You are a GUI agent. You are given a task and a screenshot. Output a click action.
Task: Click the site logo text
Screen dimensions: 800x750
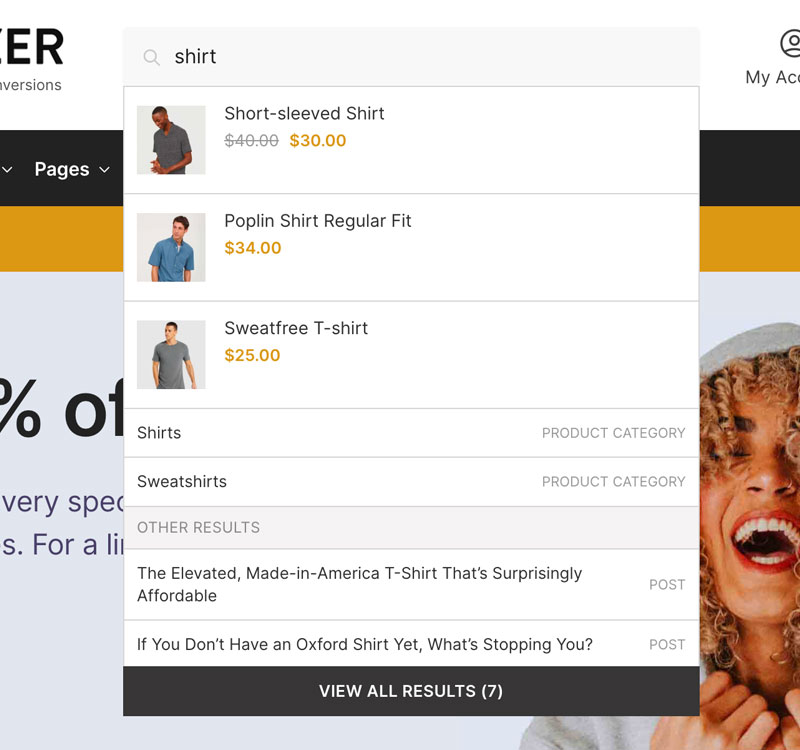pos(32,47)
